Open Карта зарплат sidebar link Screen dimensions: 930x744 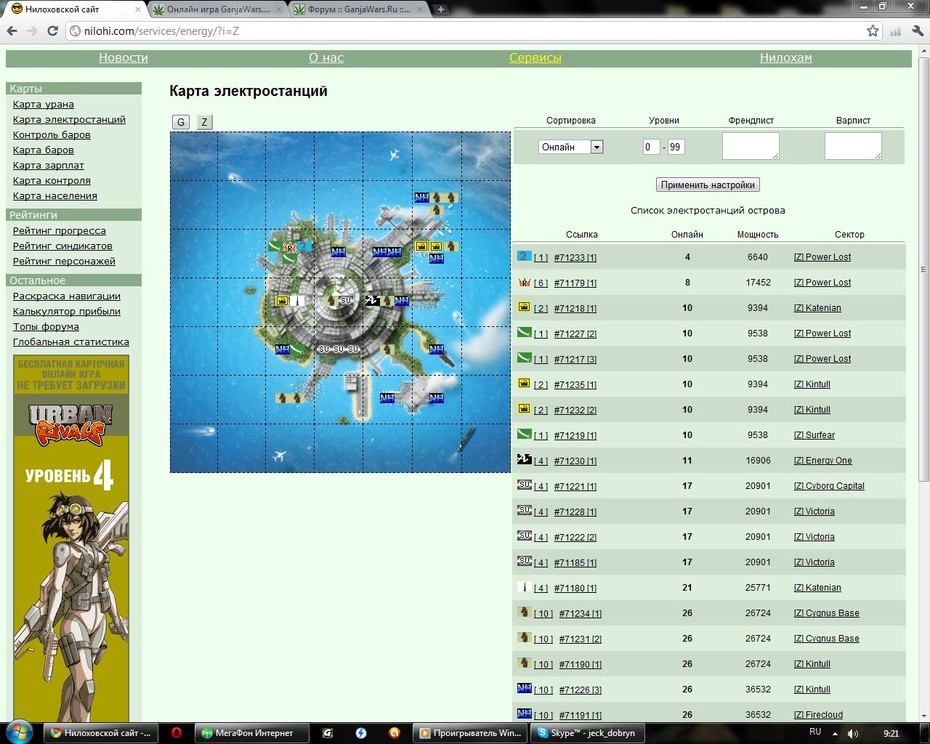click(49, 165)
